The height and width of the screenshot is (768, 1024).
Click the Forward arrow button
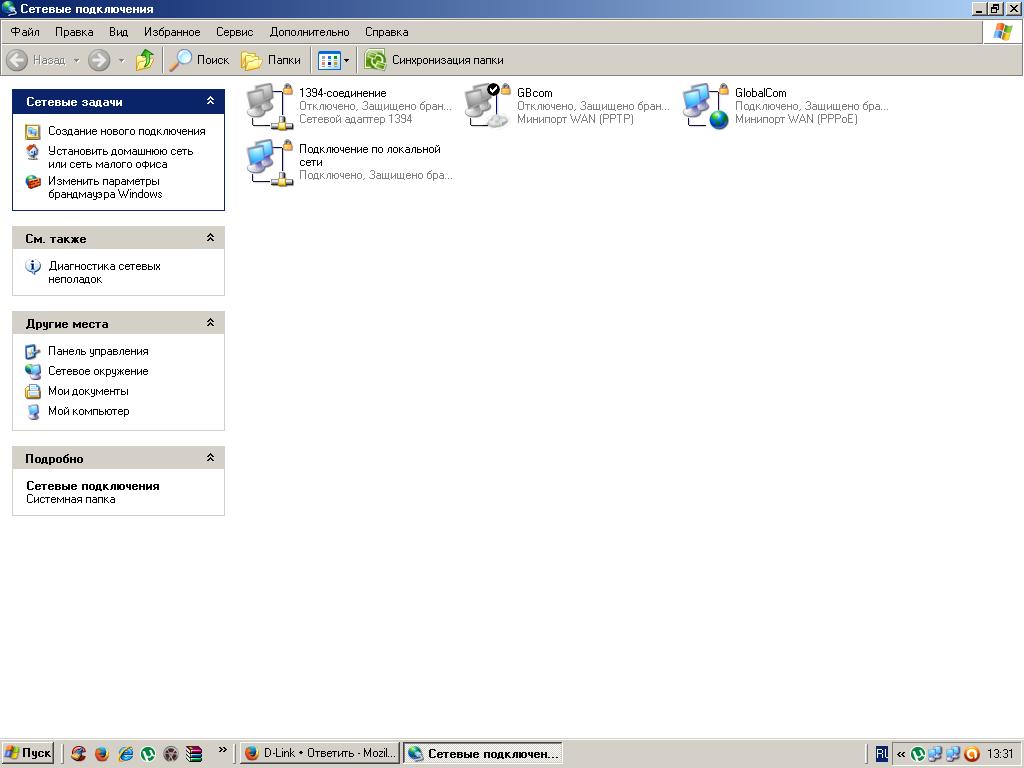click(99, 60)
